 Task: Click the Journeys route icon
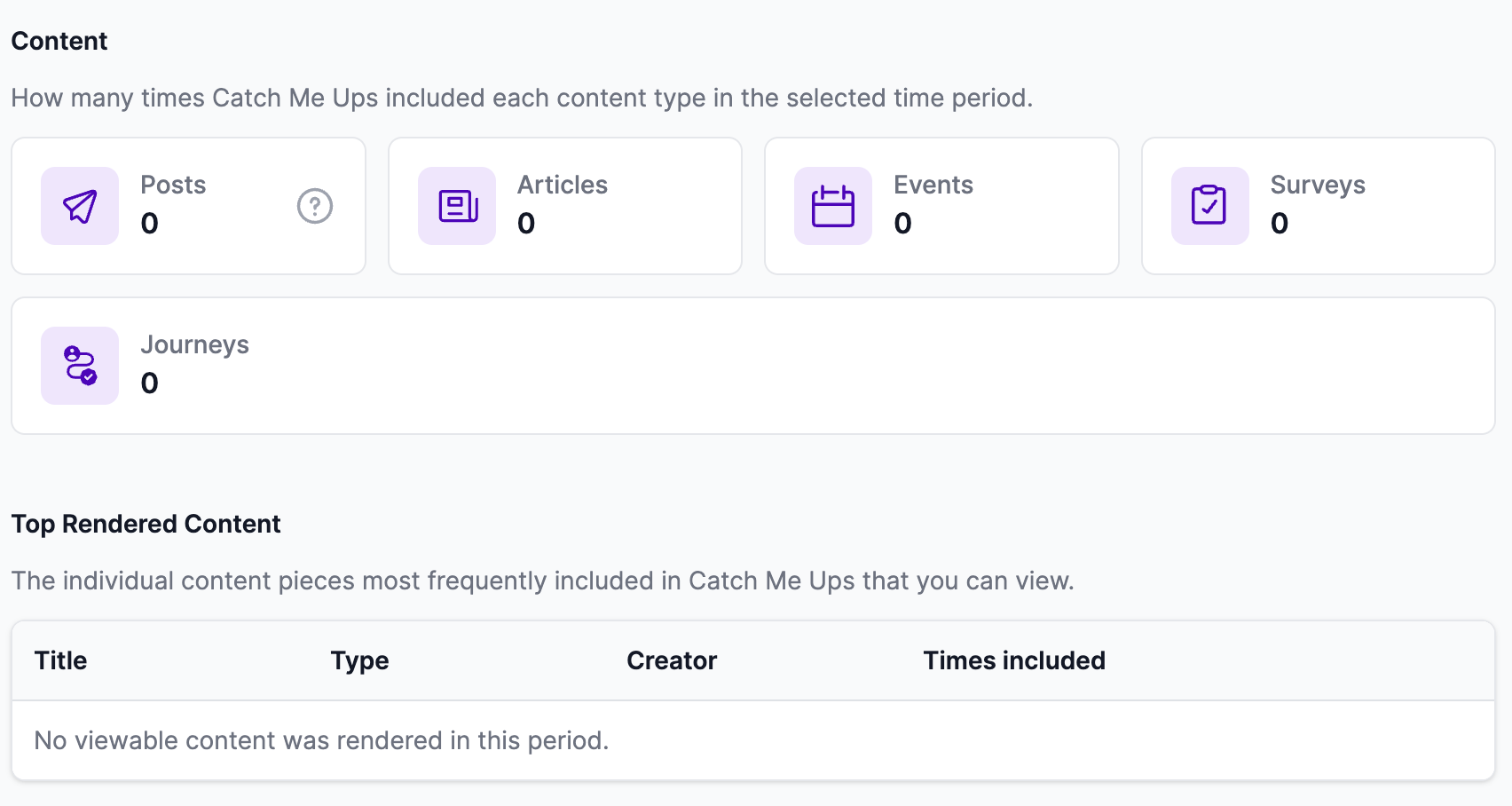(x=80, y=366)
